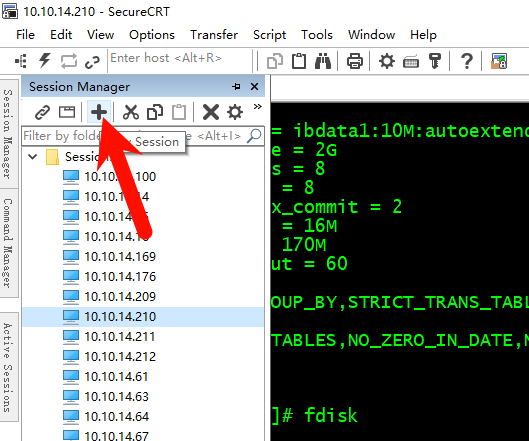Click the SecureFX icon in main toolbar

click(x=499, y=61)
